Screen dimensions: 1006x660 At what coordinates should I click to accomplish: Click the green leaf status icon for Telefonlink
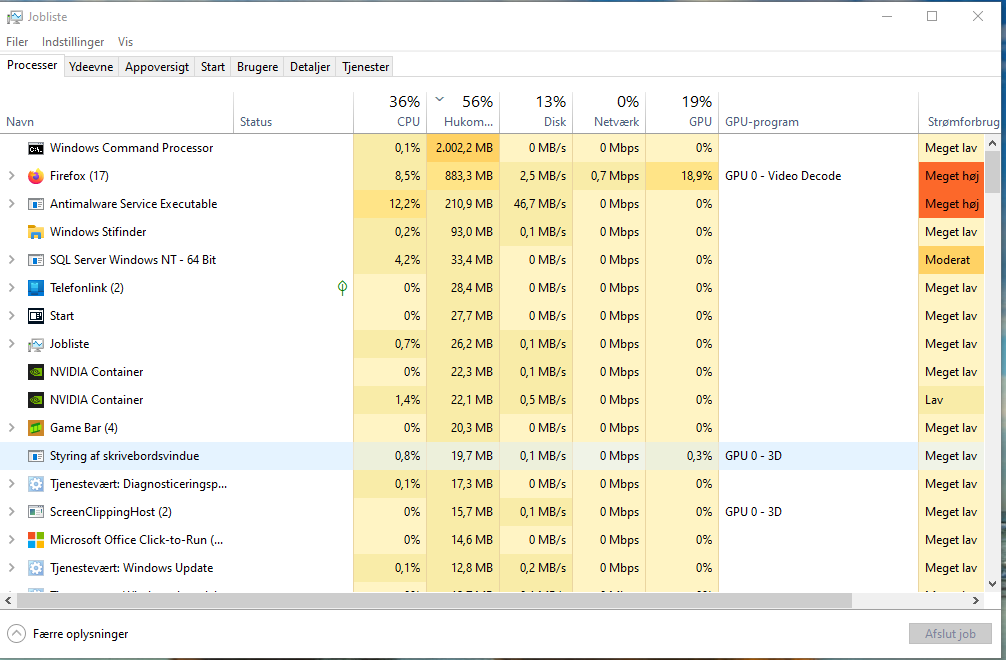click(343, 288)
